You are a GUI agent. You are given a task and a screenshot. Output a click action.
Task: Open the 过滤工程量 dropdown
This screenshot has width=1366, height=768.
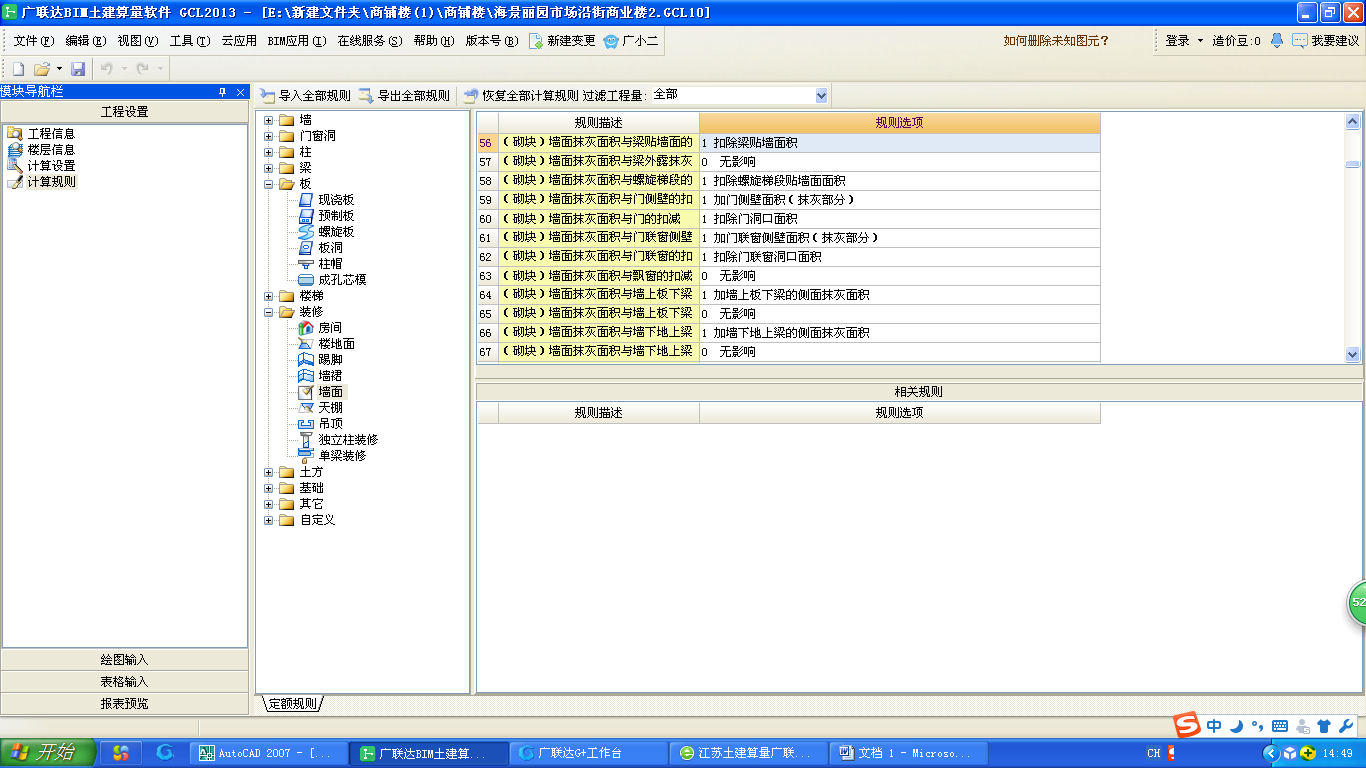point(821,95)
